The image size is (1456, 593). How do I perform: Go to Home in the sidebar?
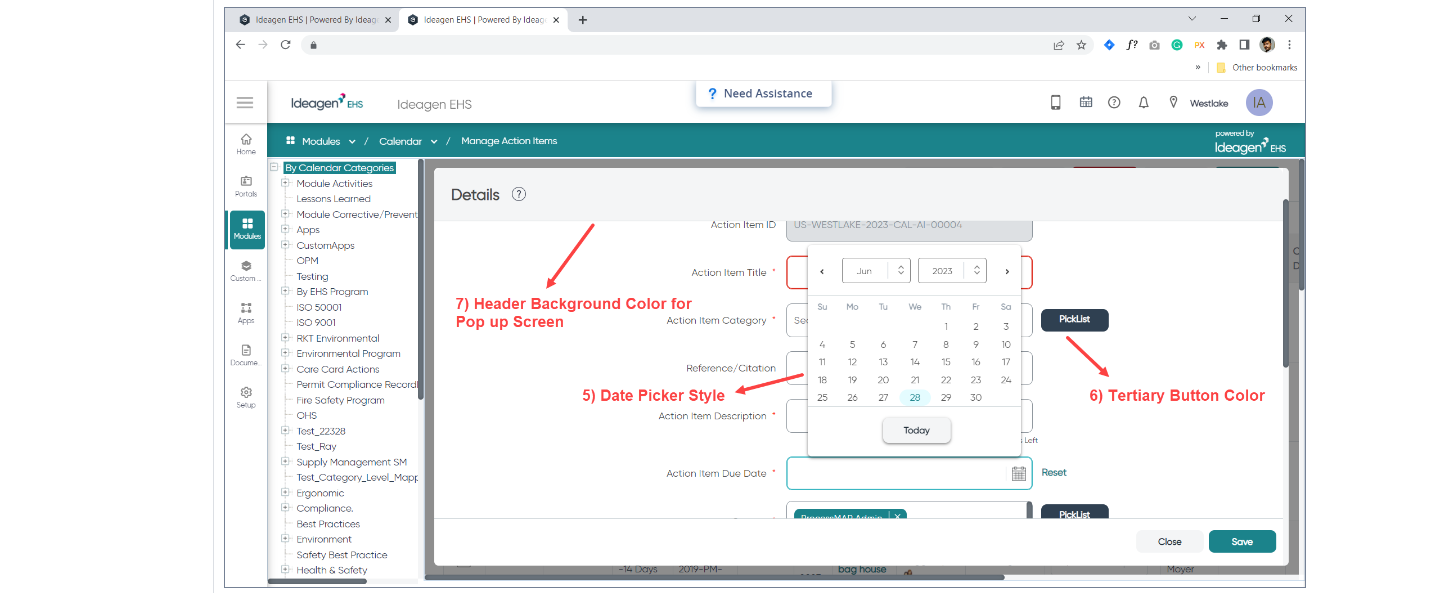[246, 144]
